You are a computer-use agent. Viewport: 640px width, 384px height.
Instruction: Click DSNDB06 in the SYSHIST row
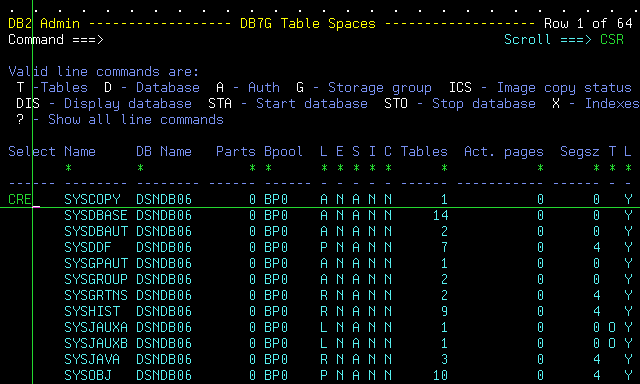point(164,311)
